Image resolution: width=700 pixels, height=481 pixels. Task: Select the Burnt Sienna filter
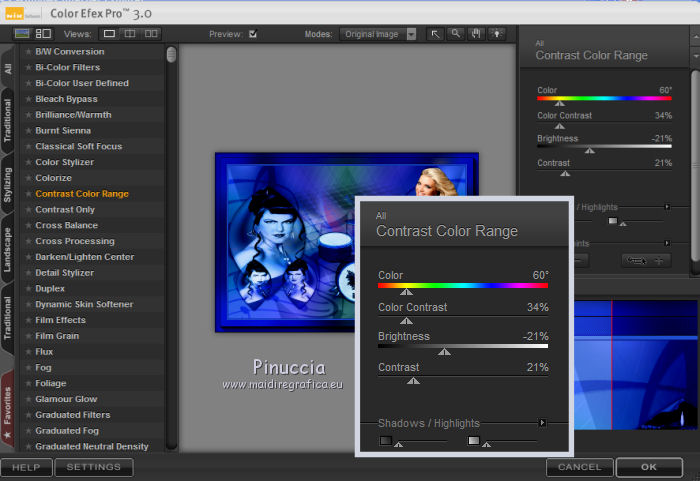pyautogui.click(x=63, y=131)
